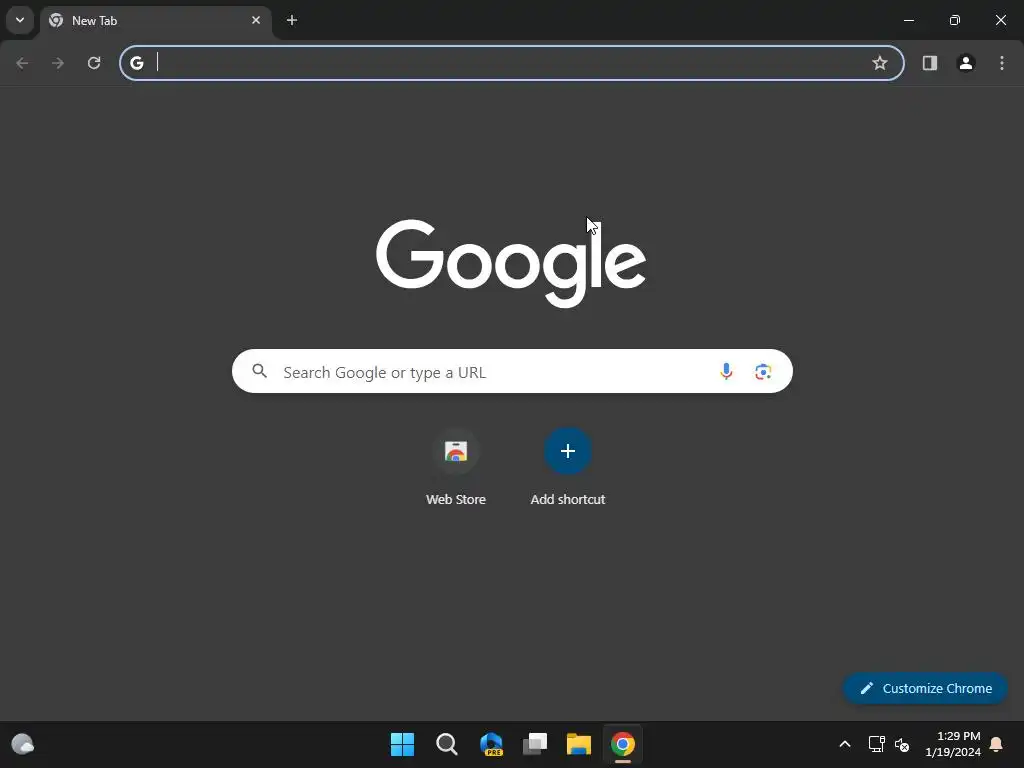Open File Explorer from the taskbar

pyautogui.click(x=579, y=744)
